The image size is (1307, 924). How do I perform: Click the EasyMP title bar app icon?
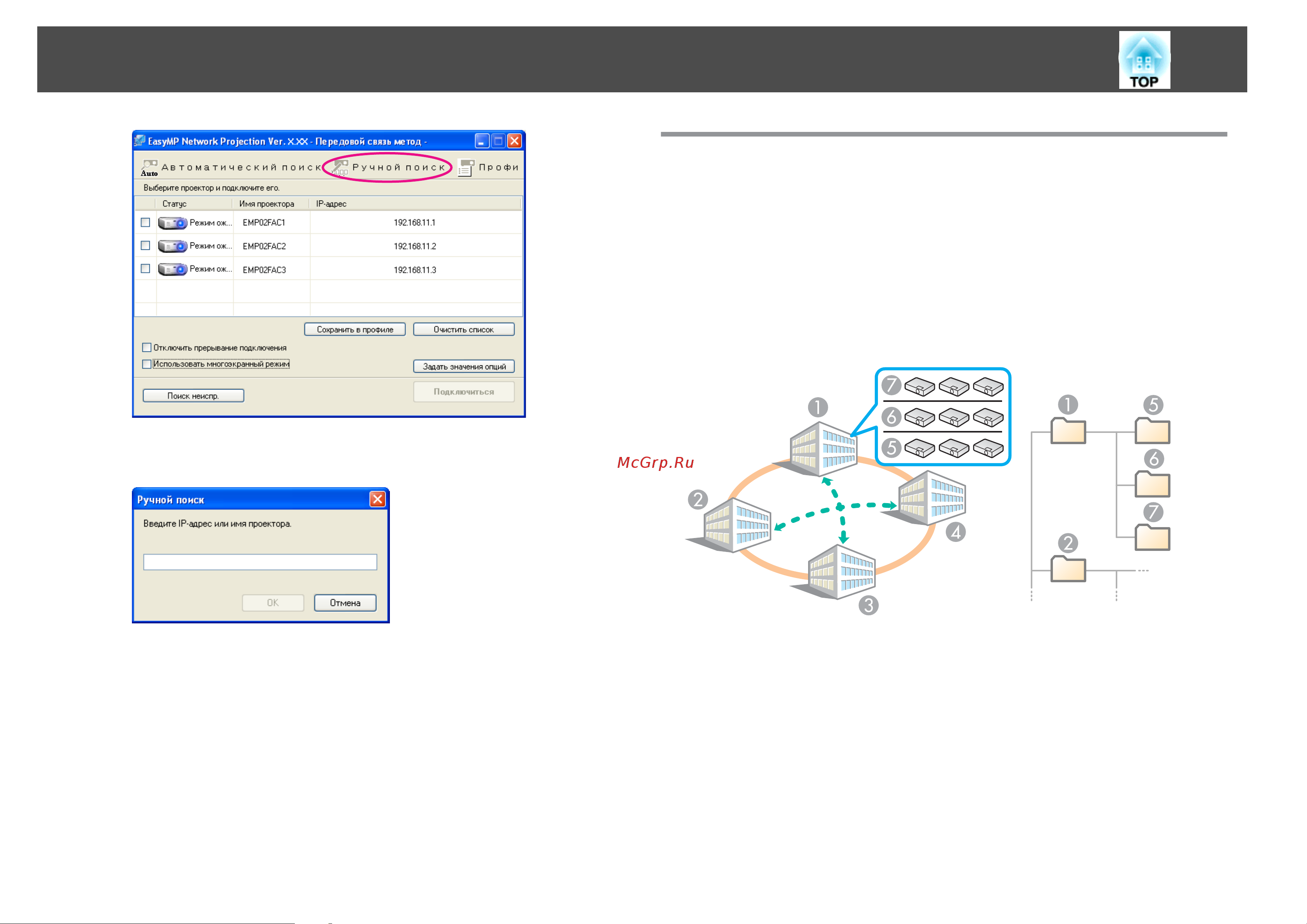(x=139, y=141)
